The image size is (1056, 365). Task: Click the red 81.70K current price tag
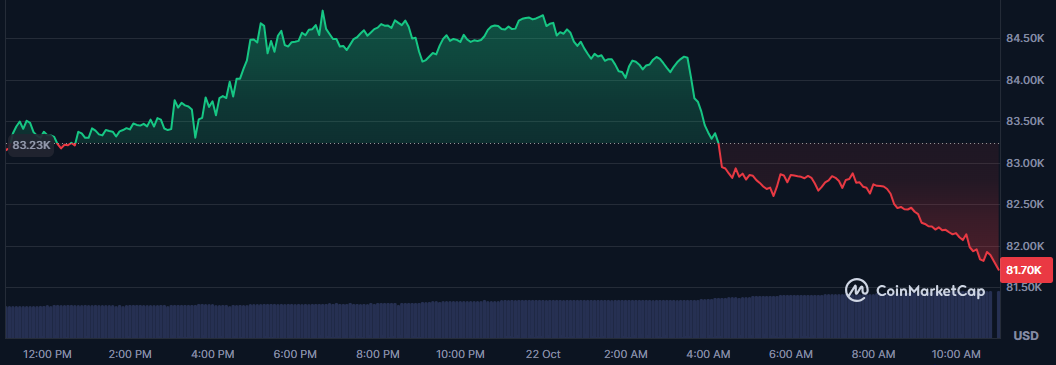click(1026, 271)
